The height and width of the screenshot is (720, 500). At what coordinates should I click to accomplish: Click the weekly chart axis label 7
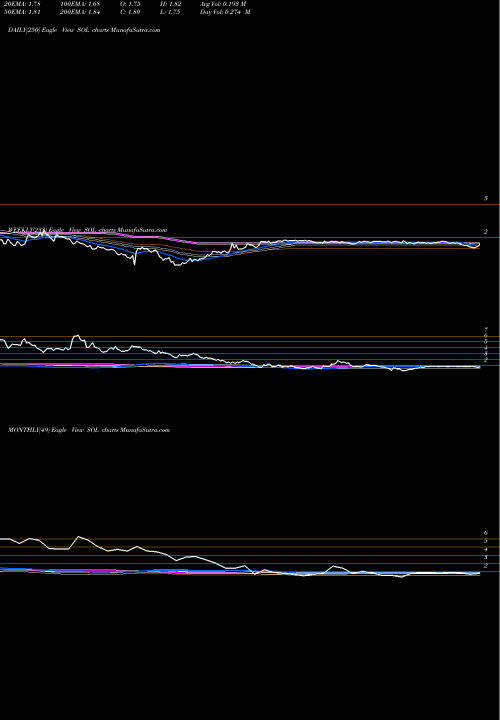pos(486,330)
